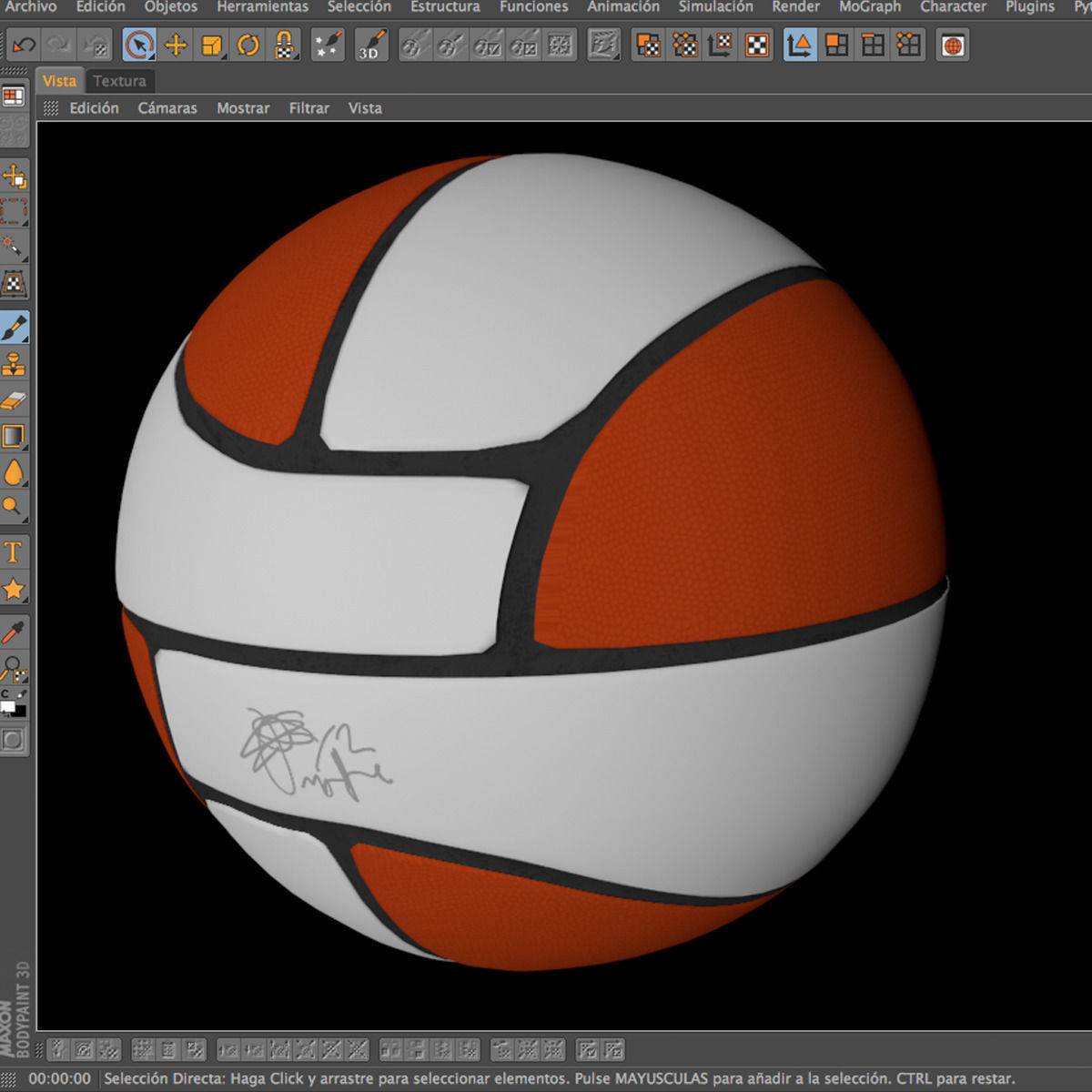Click the foreground/background color swatches
This screenshot has width=1092, height=1092.
13,706
